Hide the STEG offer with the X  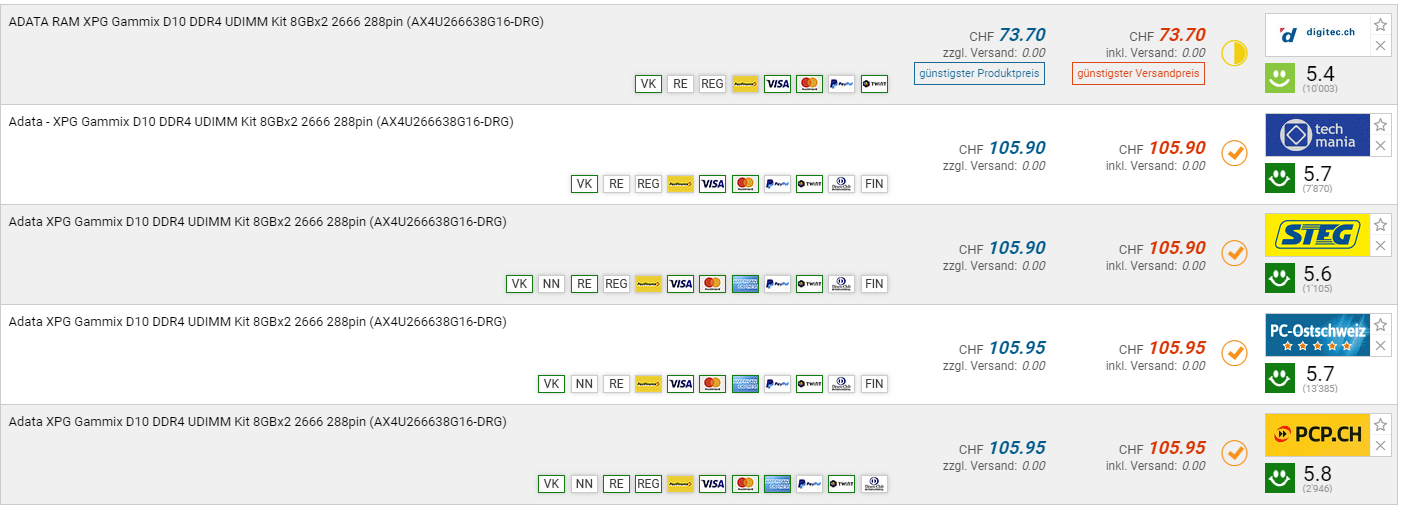[1380, 246]
